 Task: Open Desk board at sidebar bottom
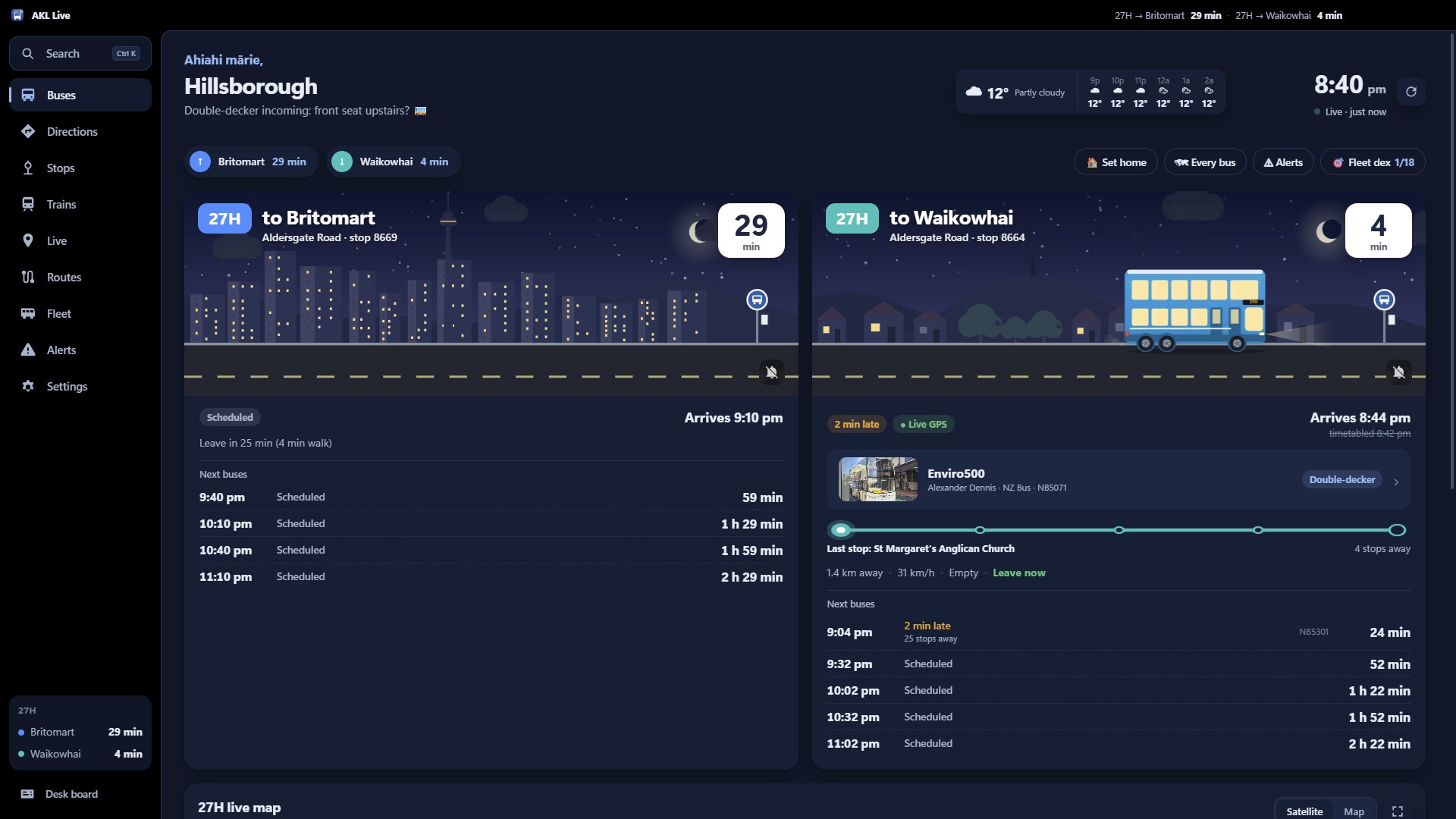point(80,794)
